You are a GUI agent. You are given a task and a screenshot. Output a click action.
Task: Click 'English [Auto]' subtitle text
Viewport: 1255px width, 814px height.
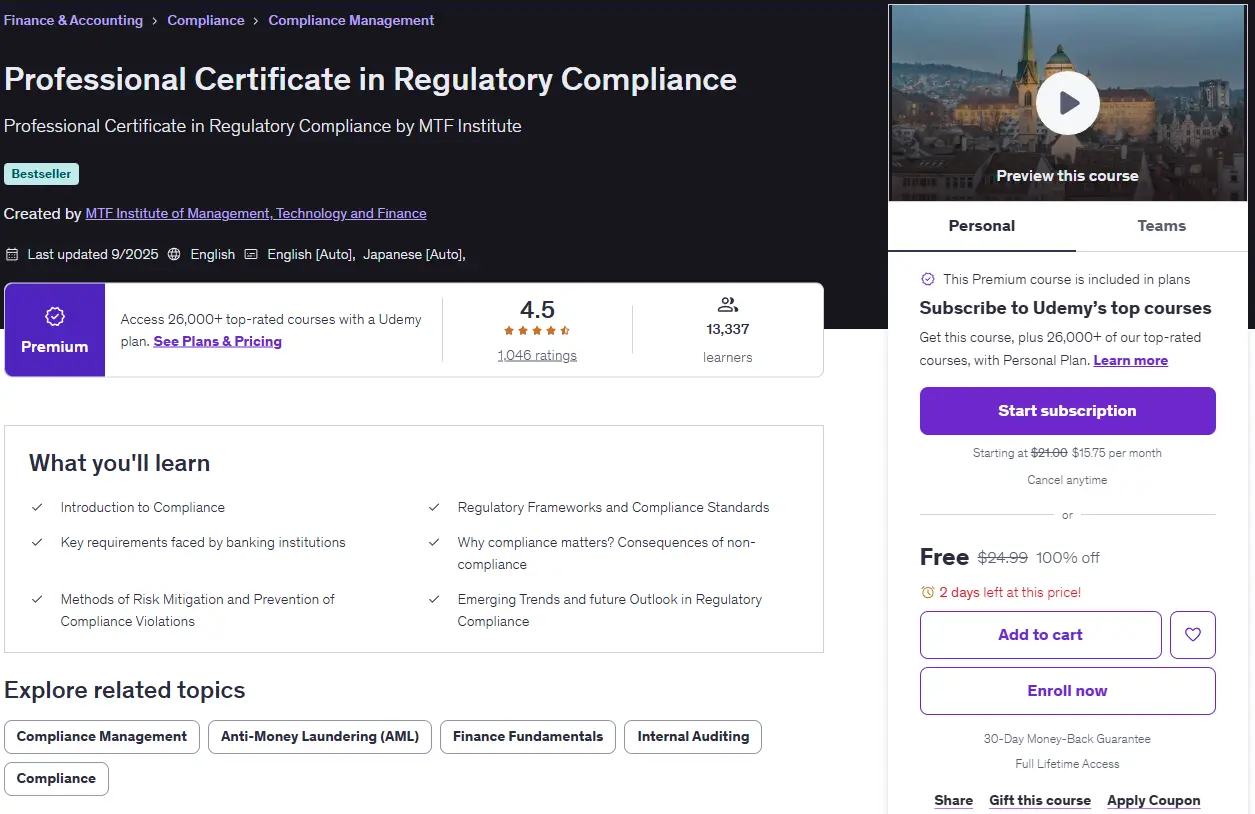pos(310,254)
